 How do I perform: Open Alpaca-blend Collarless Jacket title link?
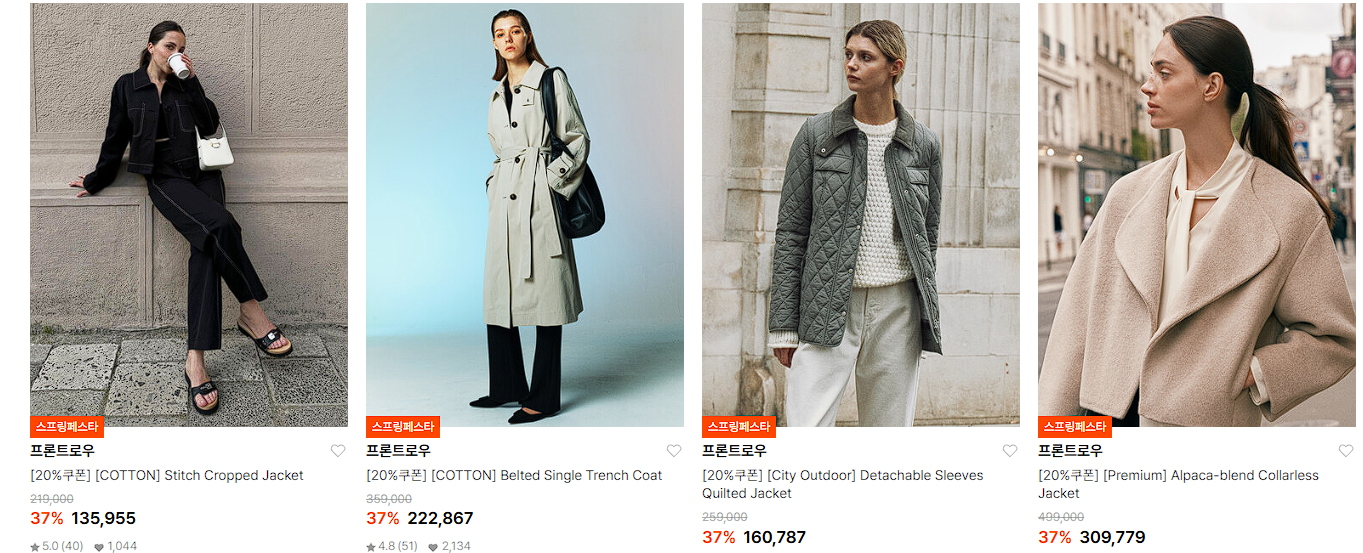1179,484
